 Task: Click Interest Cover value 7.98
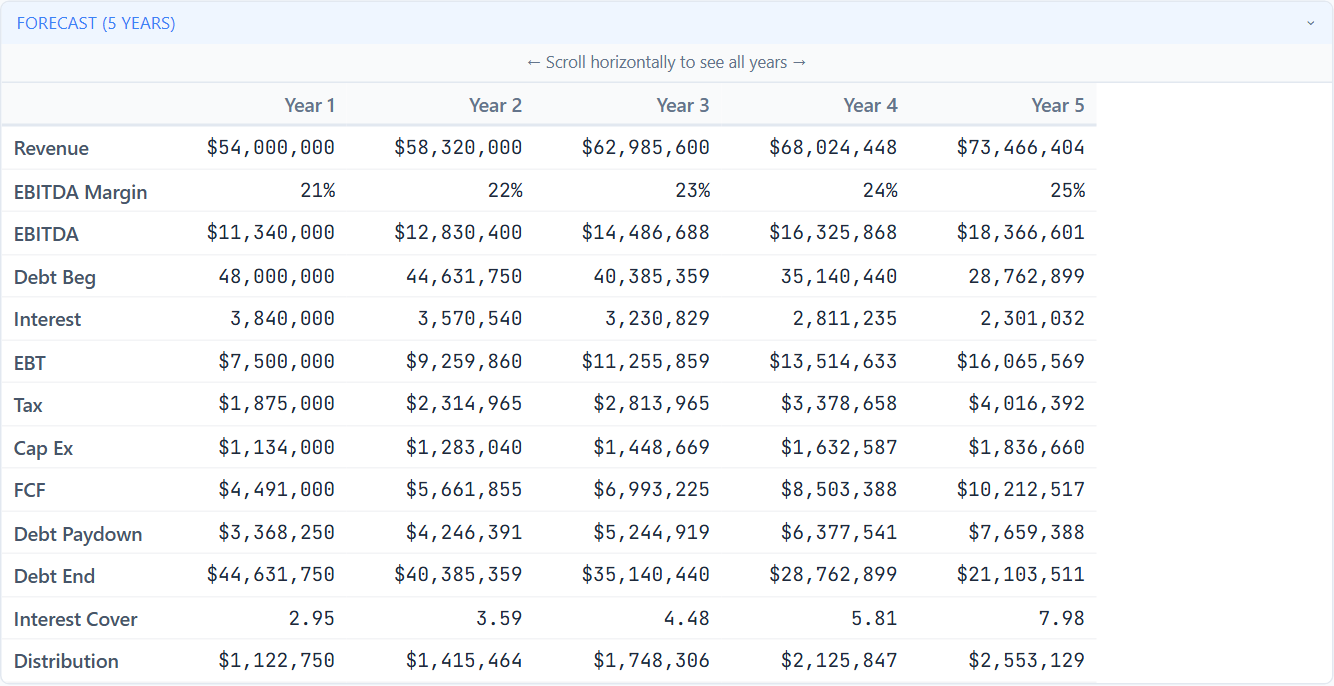pos(1061,618)
